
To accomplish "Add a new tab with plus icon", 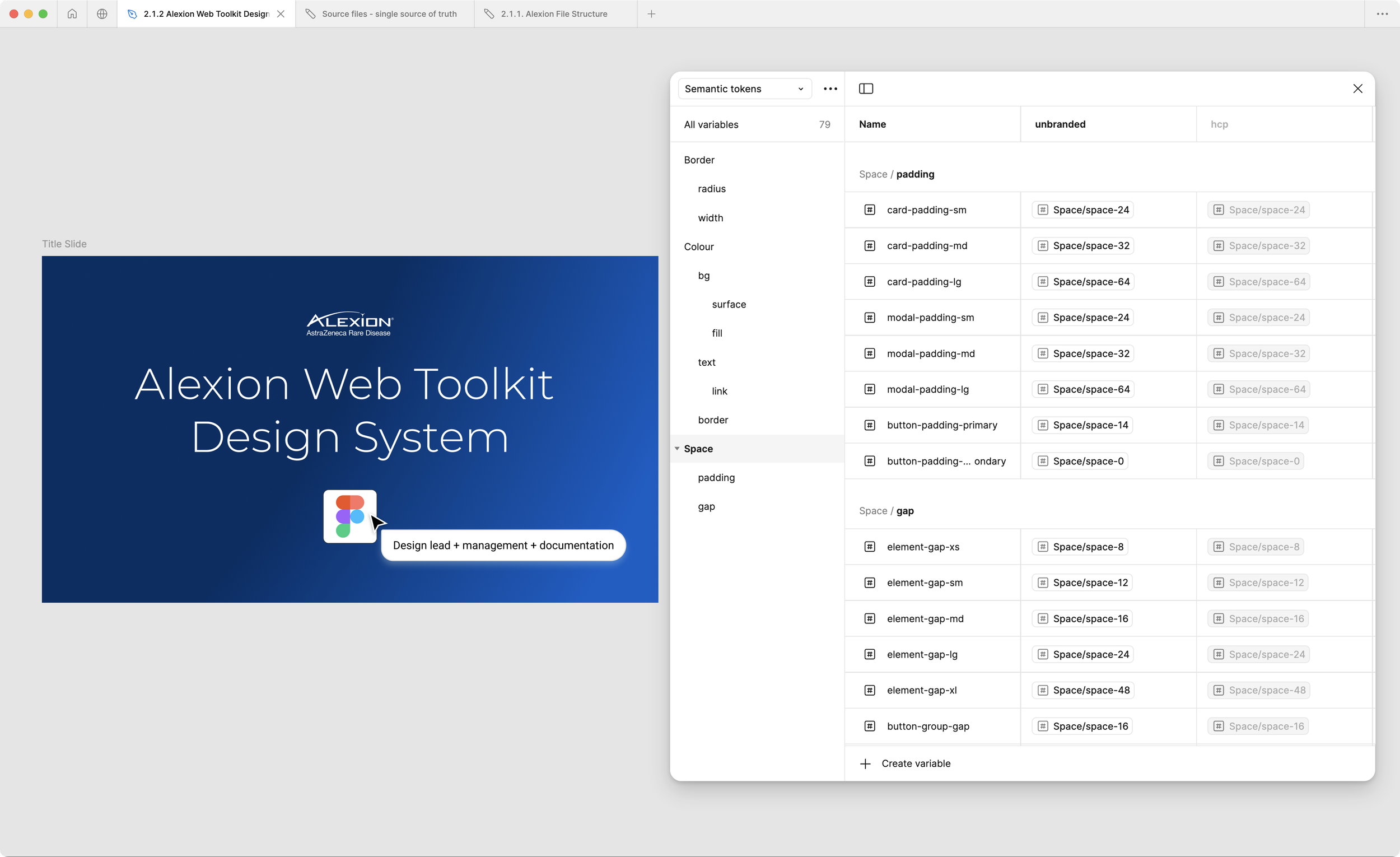I will tap(652, 13).
